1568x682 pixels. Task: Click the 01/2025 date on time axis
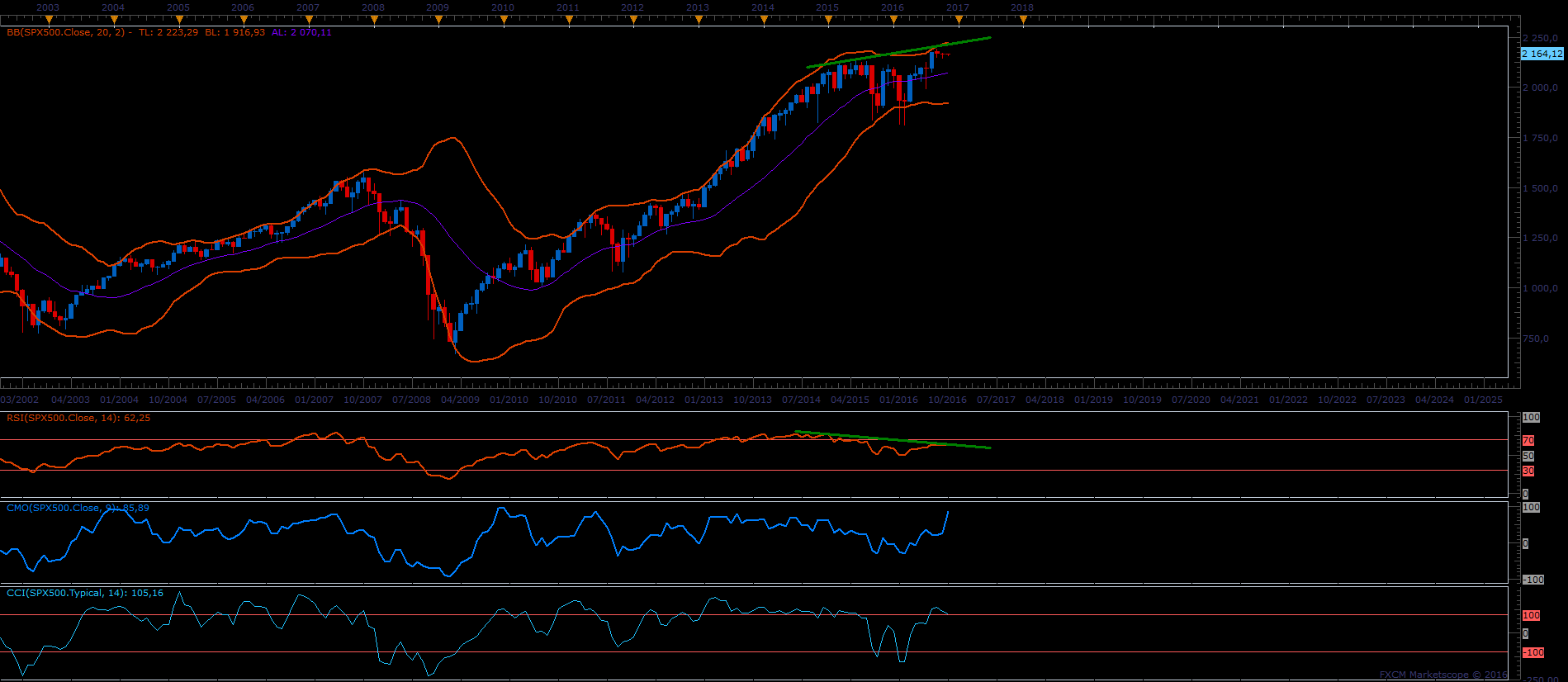[x=1484, y=400]
